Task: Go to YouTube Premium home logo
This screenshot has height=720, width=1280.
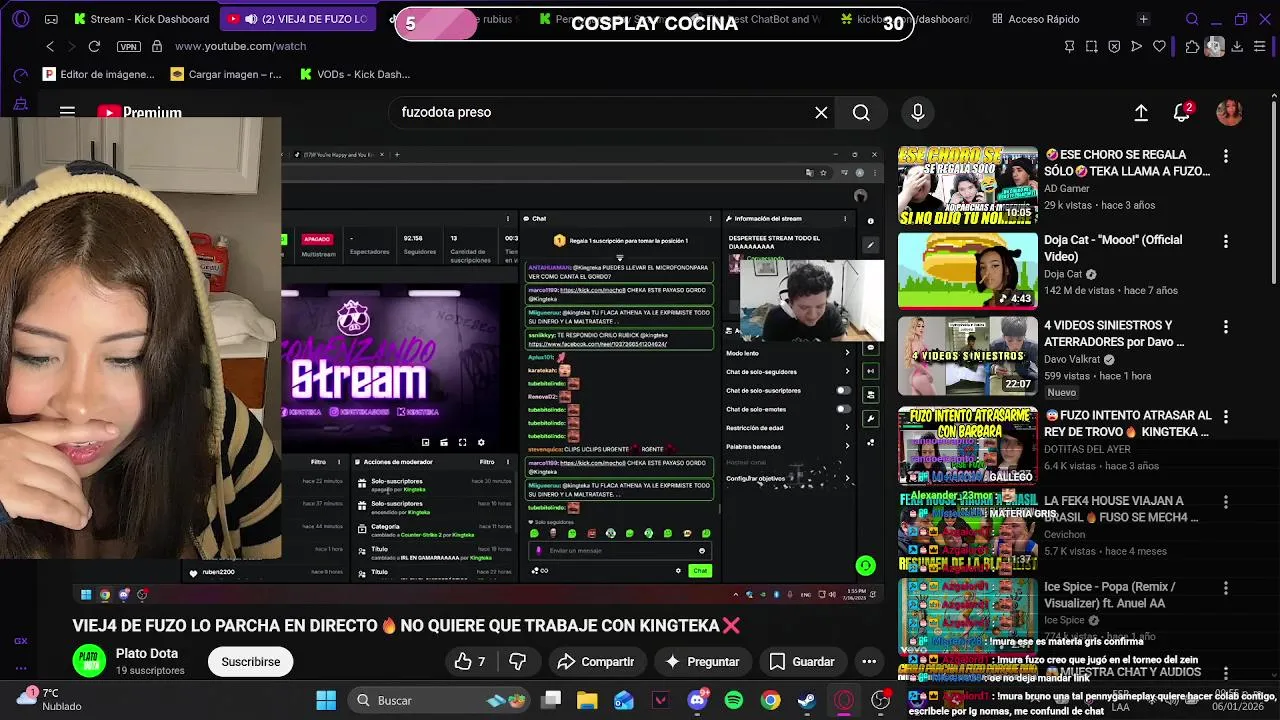Action: click(139, 112)
